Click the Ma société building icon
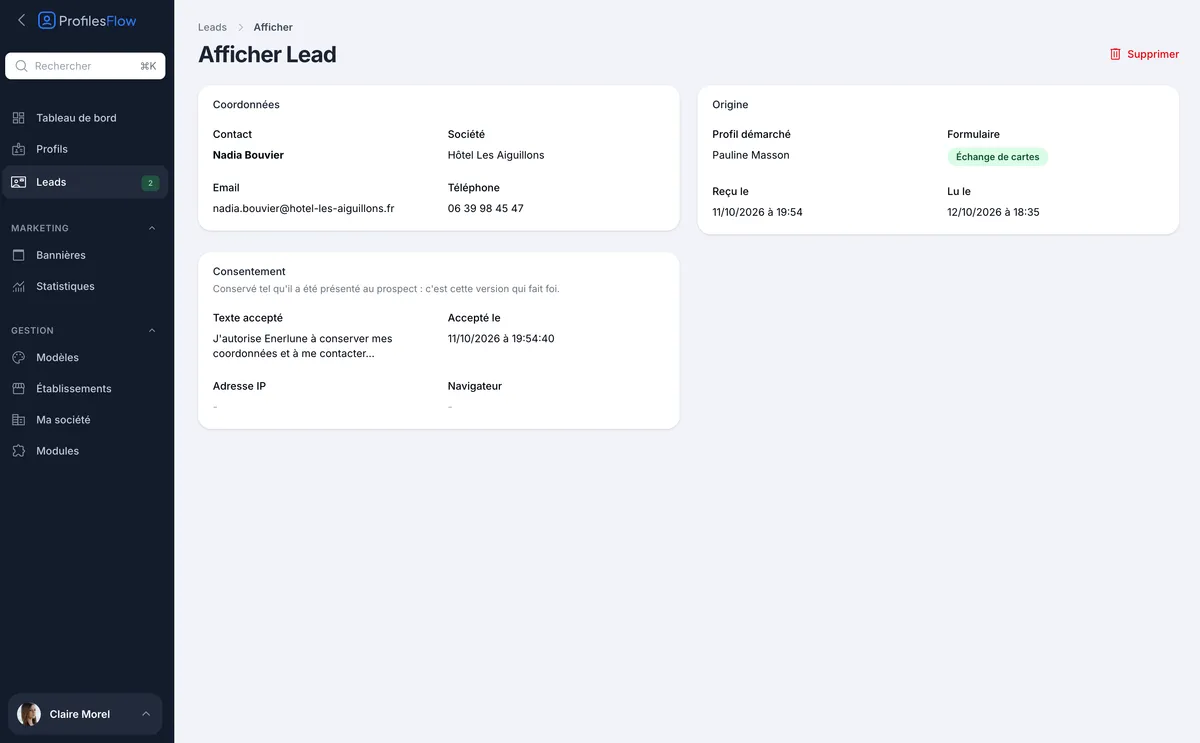 (18, 420)
